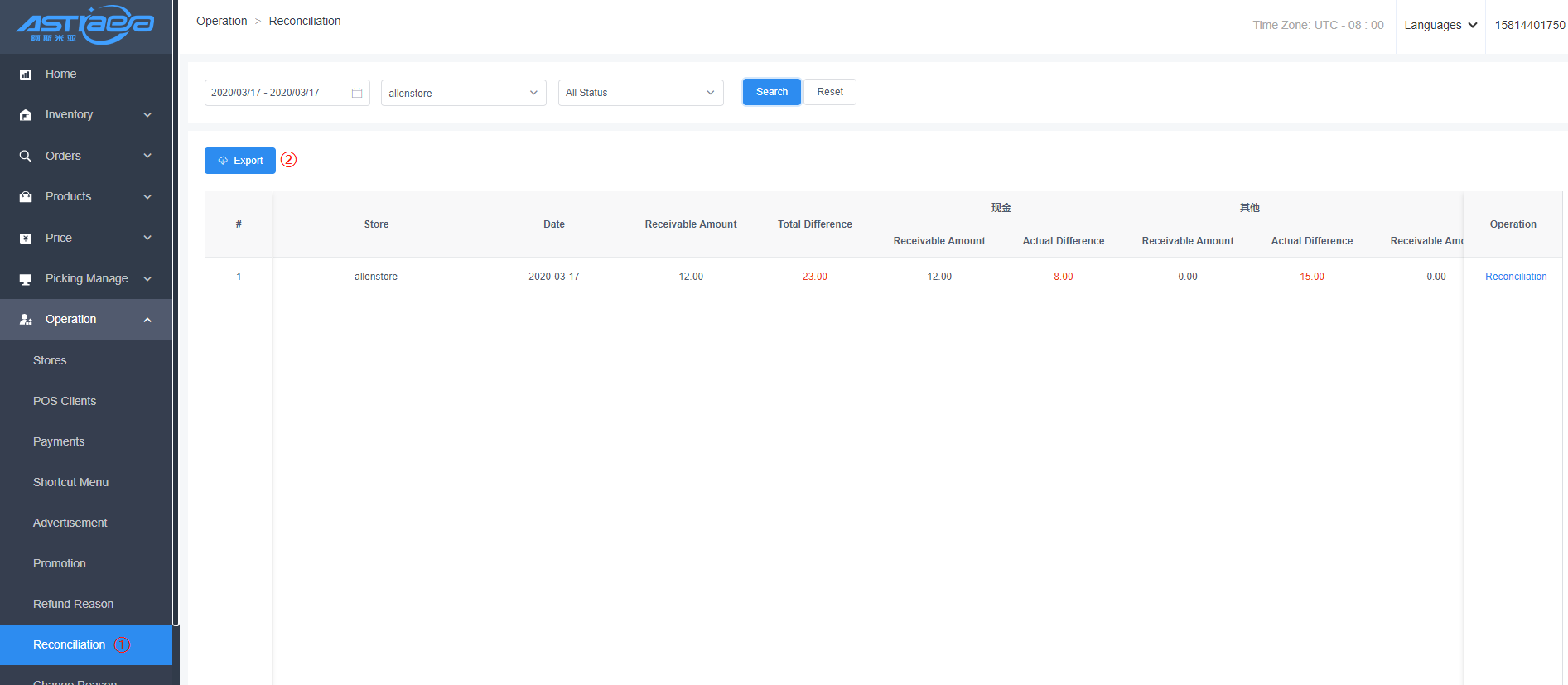Collapse the Operation menu section

point(147,320)
